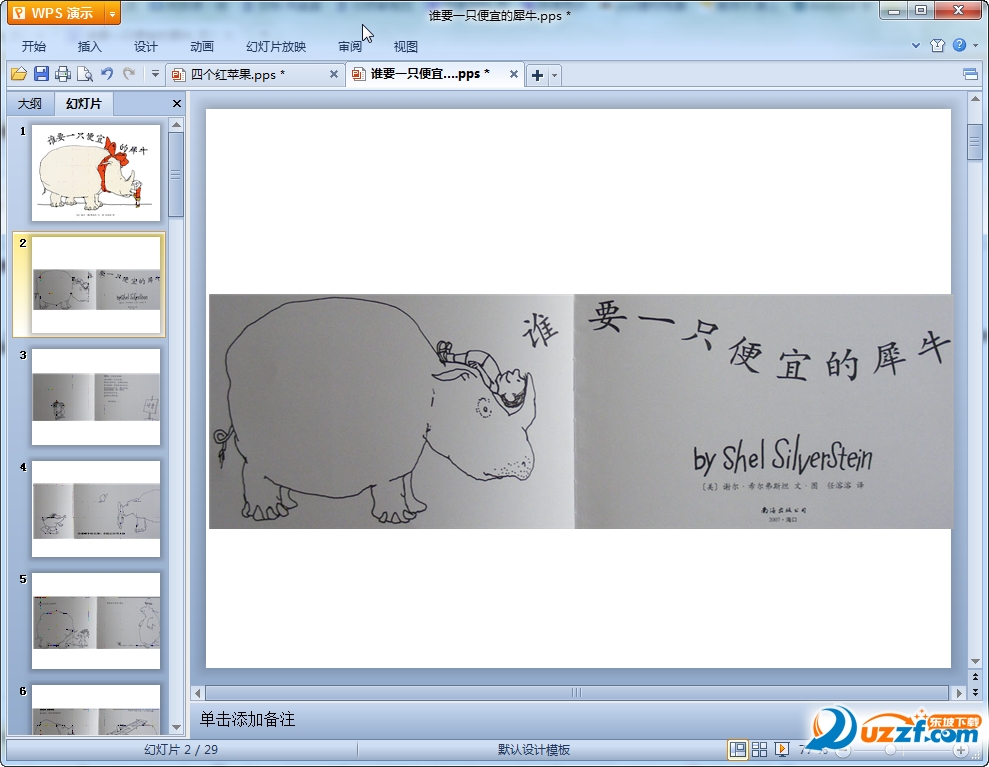Screen dimensions: 989x767
Task: Select slide 1 thumbnail with red bow rhino
Action: pyautogui.click(x=96, y=172)
